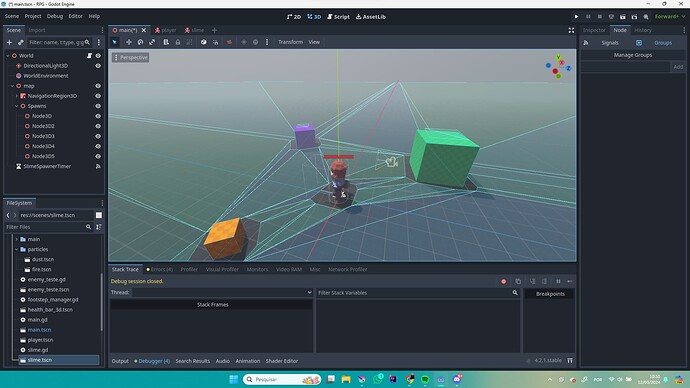Open the Thread dropdown in Stack Trace
690x388 pixels.
point(222,293)
